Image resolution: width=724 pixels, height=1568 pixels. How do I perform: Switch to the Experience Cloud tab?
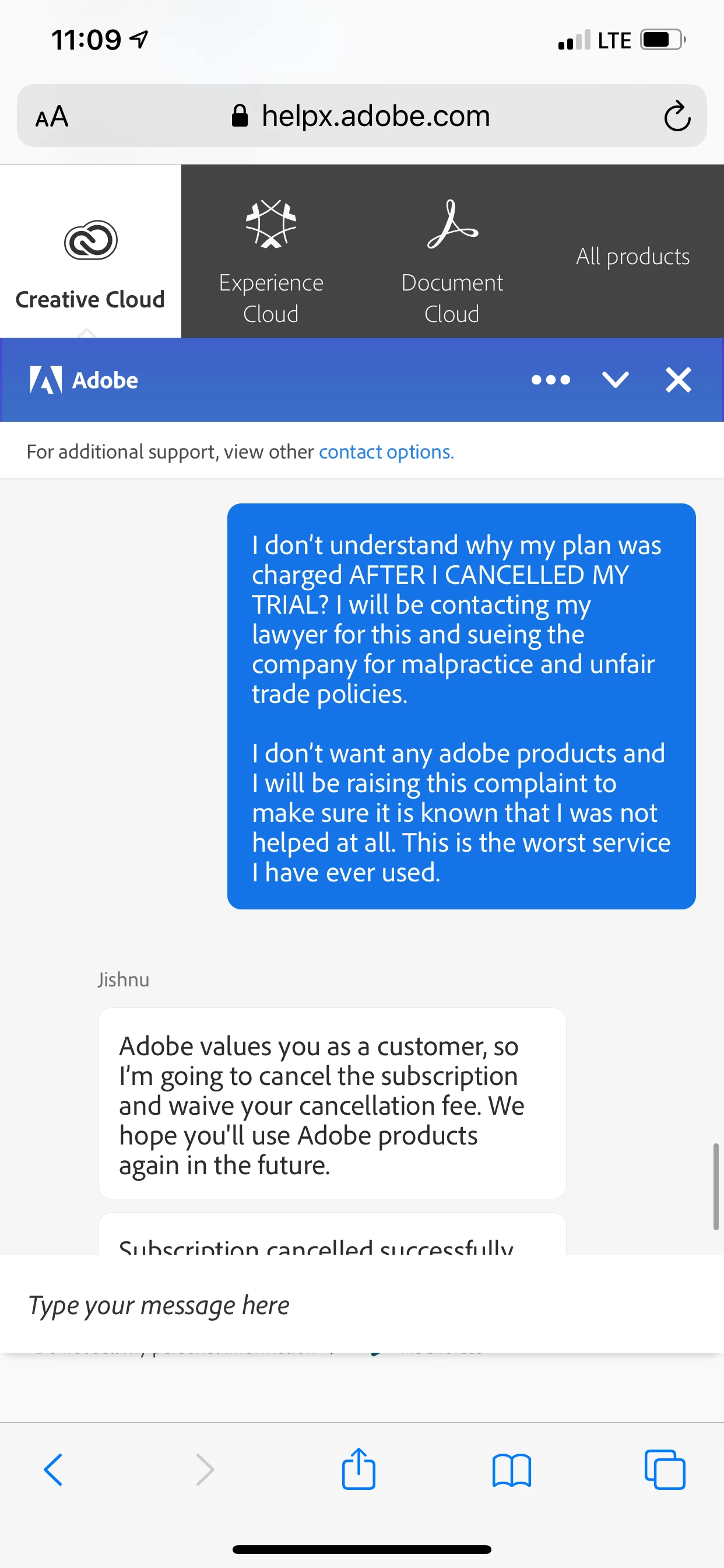[270, 251]
